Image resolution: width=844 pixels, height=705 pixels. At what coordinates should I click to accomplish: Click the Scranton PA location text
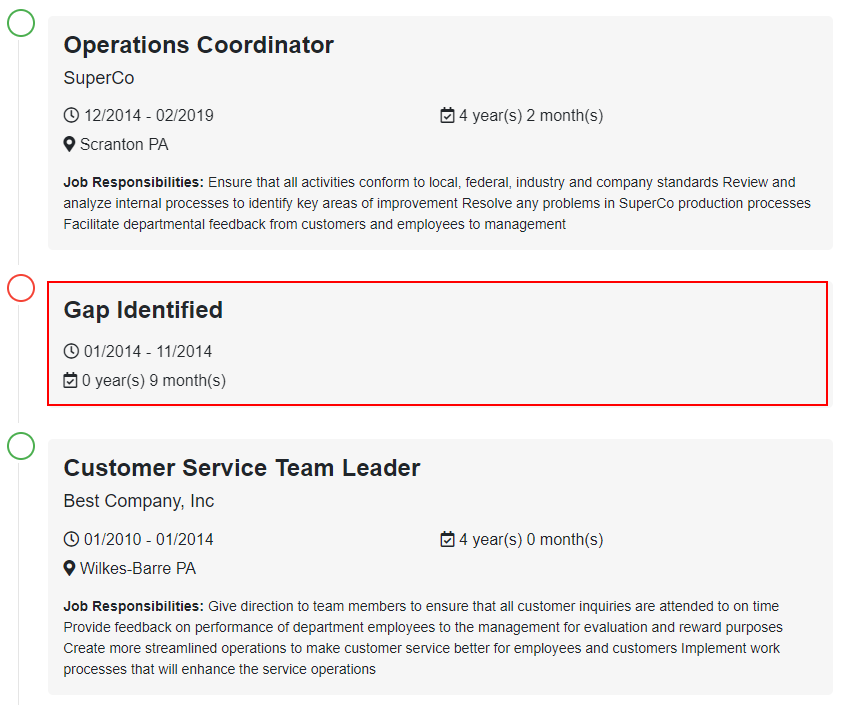pos(124,144)
